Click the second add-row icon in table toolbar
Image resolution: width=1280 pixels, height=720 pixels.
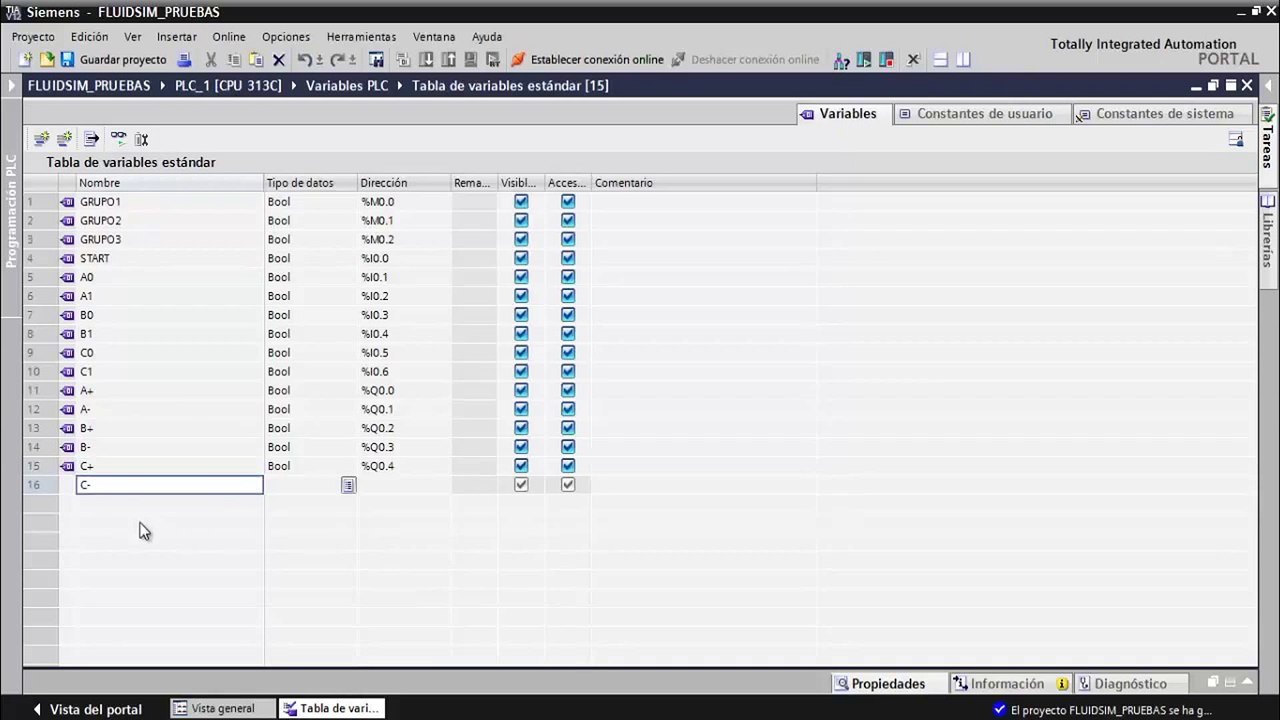[64, 139]
